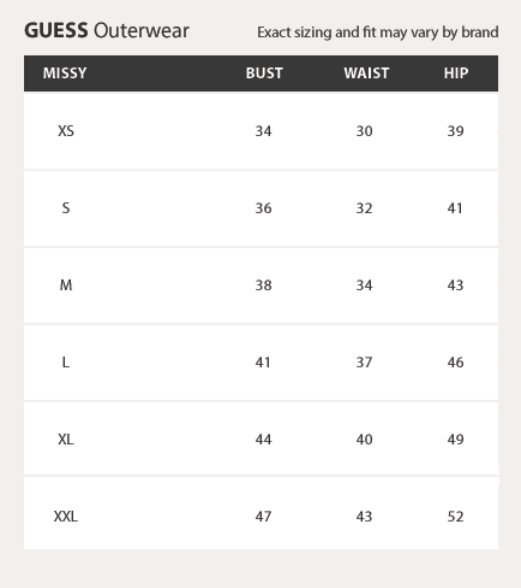Viewport: 521px width, 588px height.
Task: Click the XXL hip value 52
Action: click(455, 516)
